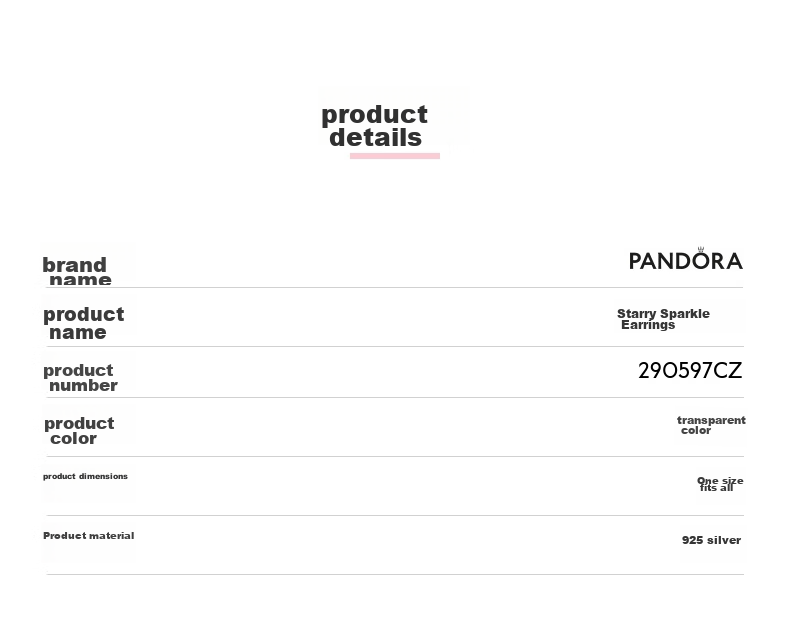This screenshot has height=624, width=790.
Task: Click the word 'Earrings' in product name
Action: 648,325
